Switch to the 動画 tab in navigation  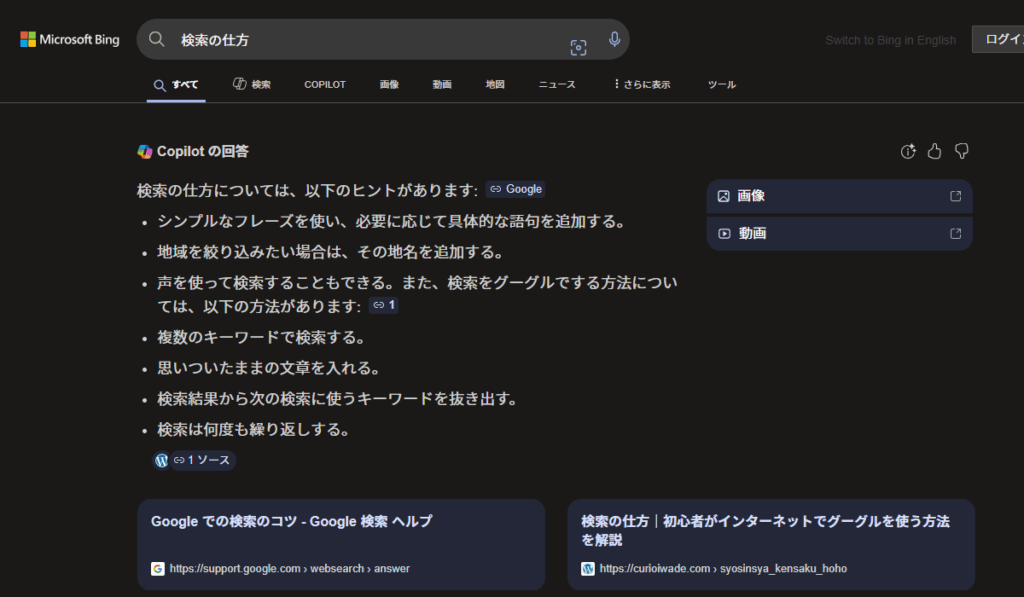[x=442, y=85]
